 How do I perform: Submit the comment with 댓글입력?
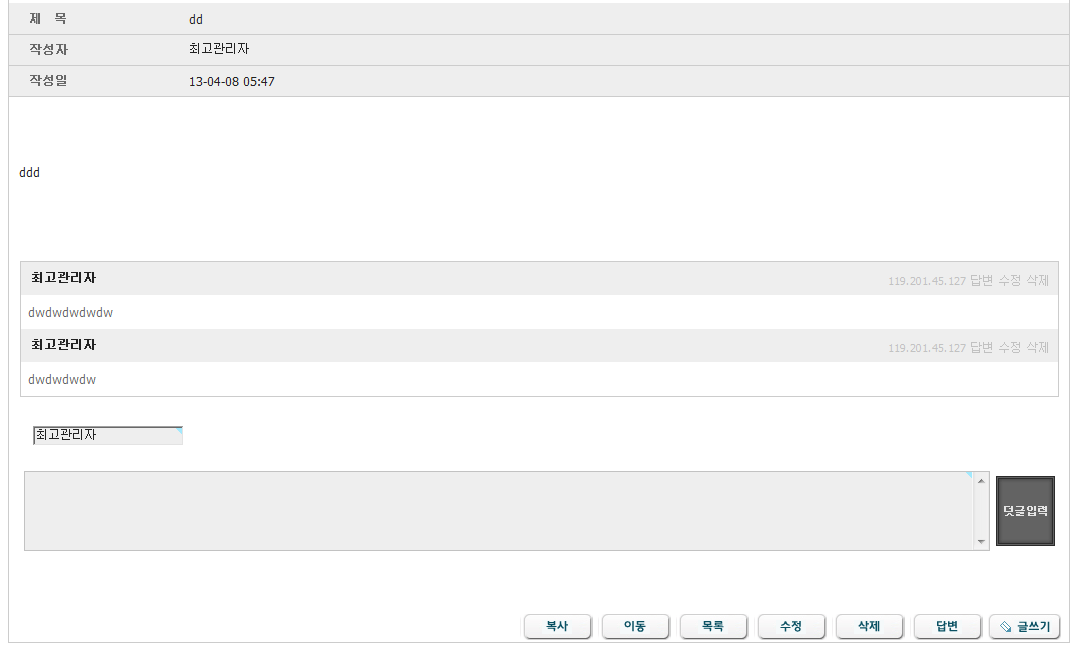(x=1025, y=511)
